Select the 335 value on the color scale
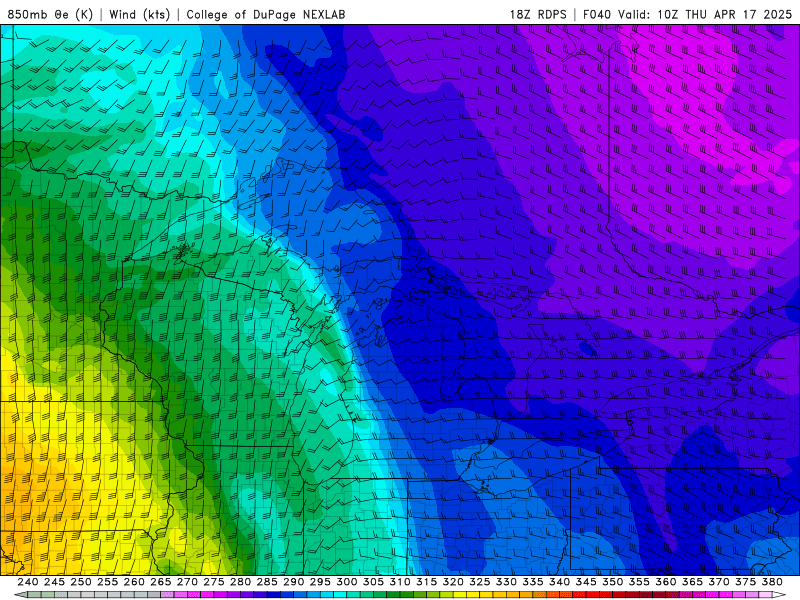 [x=533, y=582]
